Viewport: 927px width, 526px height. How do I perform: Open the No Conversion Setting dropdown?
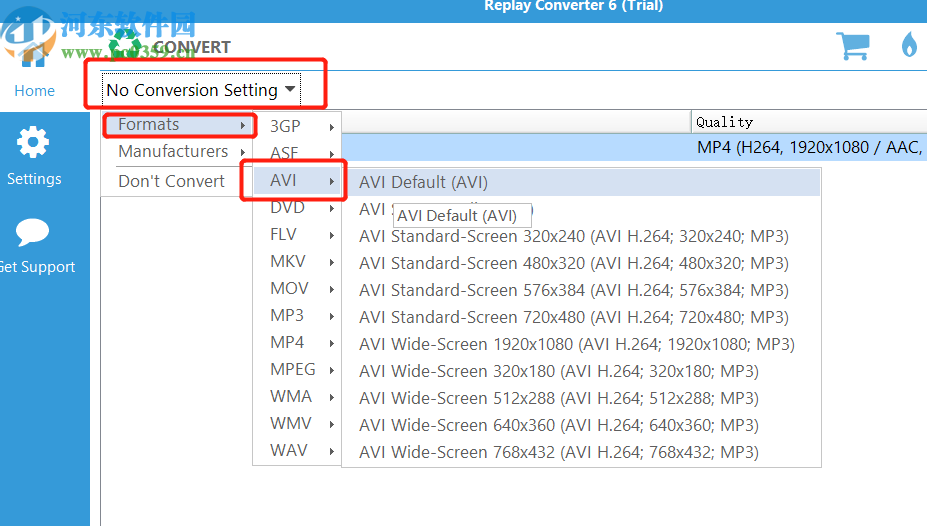click(x=200, y=90)
